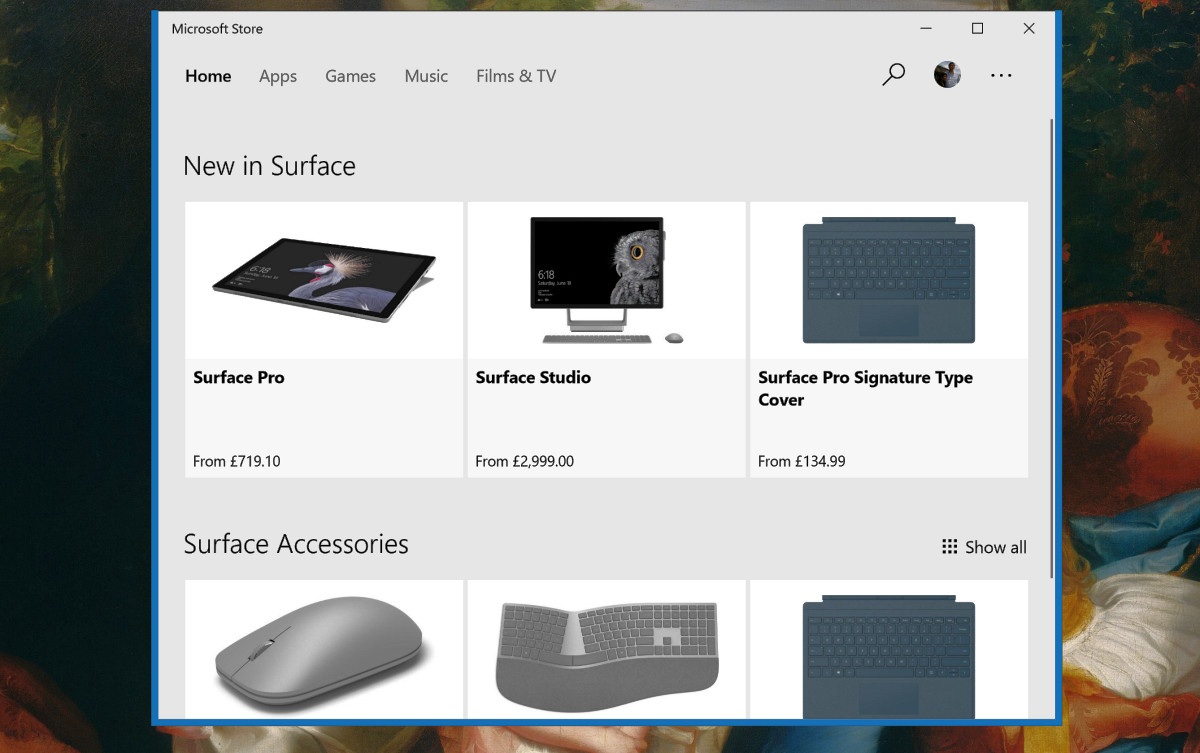Image resolution: width=1200 pixels, height=753 pixels.
Task: Click the Surface Studio title text
Action: point(533,377)
